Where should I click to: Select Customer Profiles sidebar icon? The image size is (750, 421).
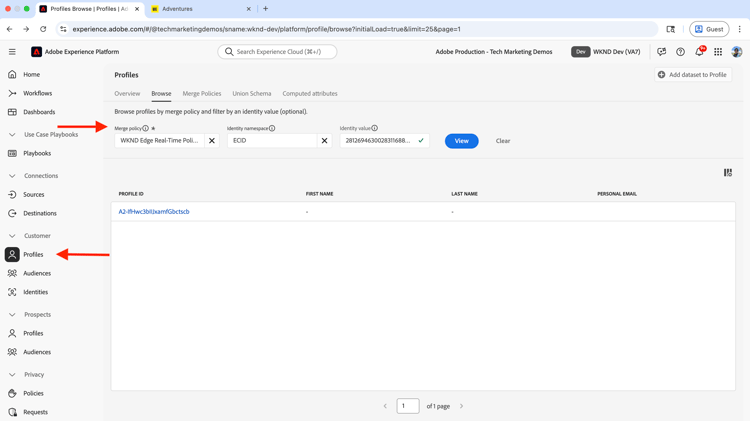(12, 255)
